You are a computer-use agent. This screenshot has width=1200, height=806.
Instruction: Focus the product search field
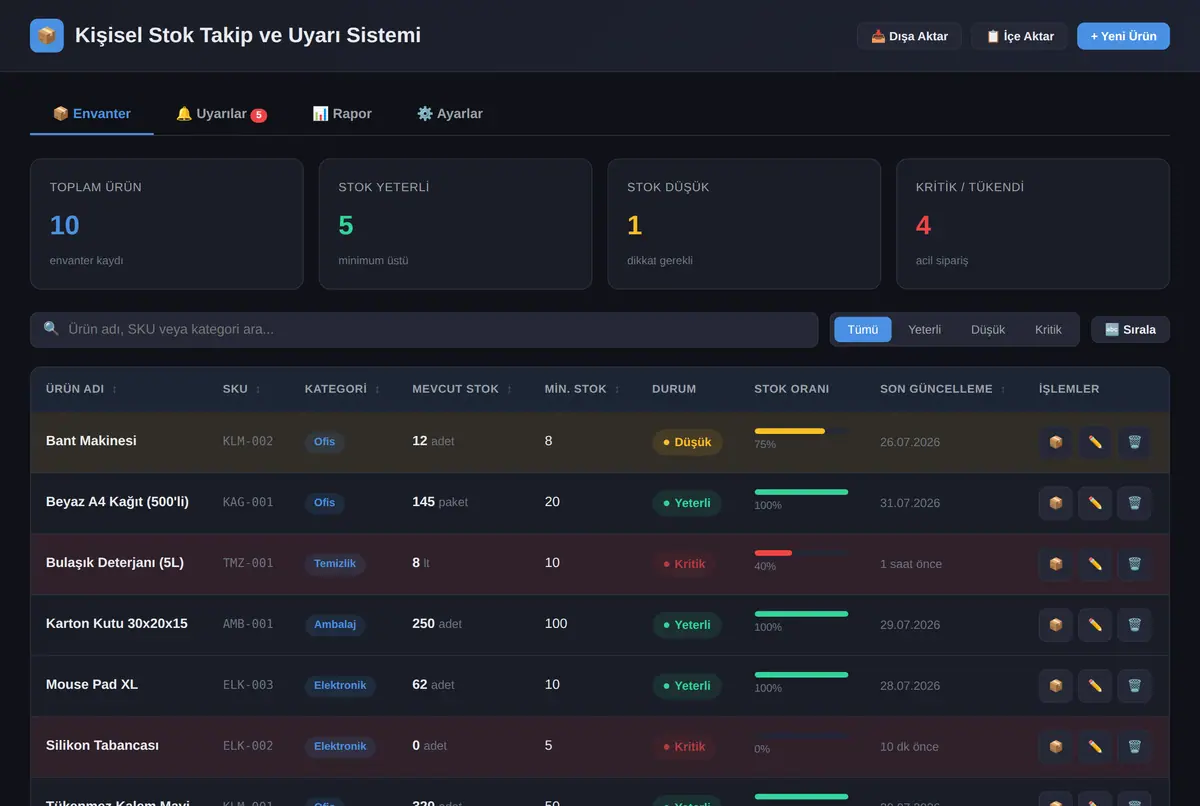pyautogui.click(x=424, y=330)
